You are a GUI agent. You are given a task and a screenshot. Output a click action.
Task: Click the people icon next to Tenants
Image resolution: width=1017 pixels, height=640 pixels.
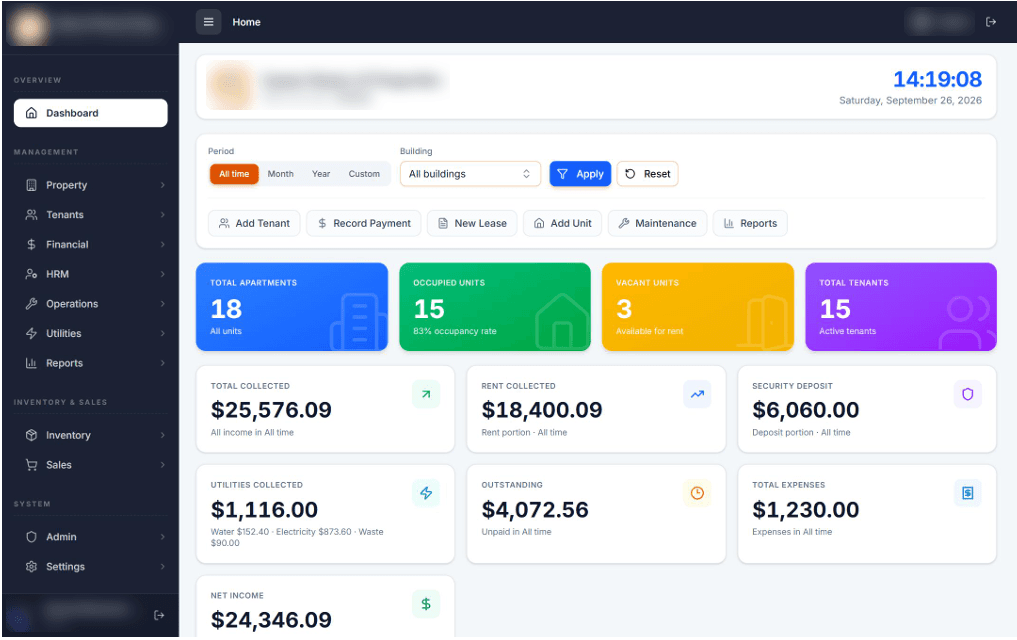pyautogui.click(x=31, y=215)
